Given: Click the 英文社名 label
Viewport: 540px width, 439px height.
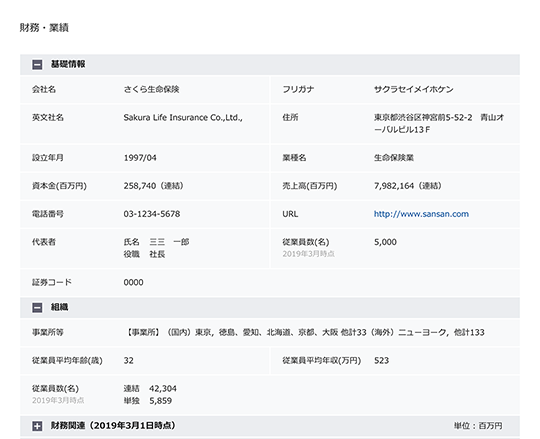Looking at the screenshot, I should point(48,117).
